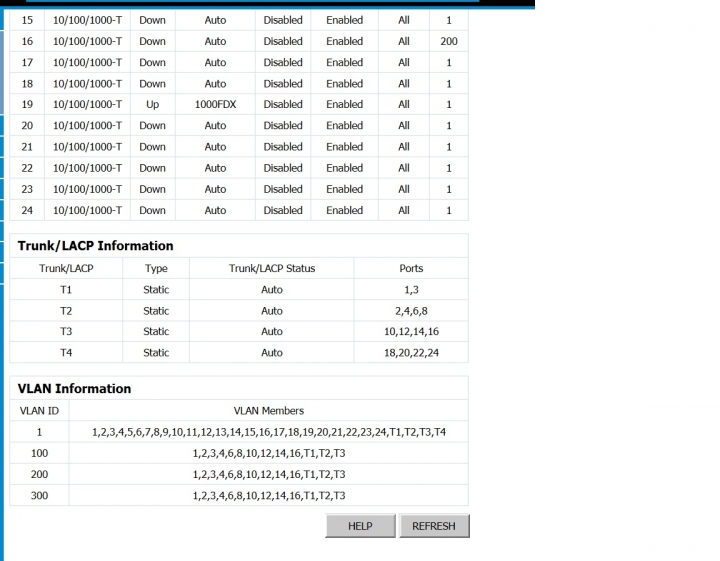
Task: Click port number 21 cell
Action: pyautogui.click(x=27, y=147)
